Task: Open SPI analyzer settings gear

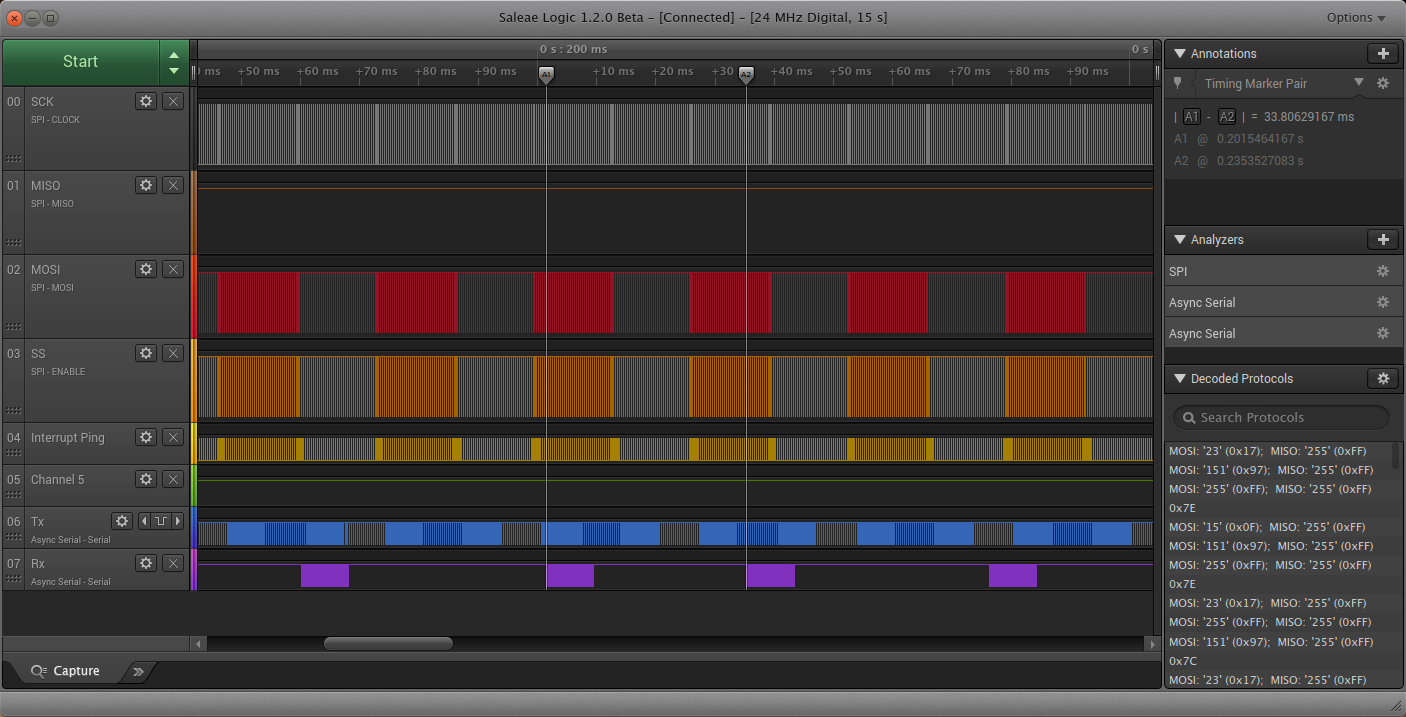Action: [1383, 272]
